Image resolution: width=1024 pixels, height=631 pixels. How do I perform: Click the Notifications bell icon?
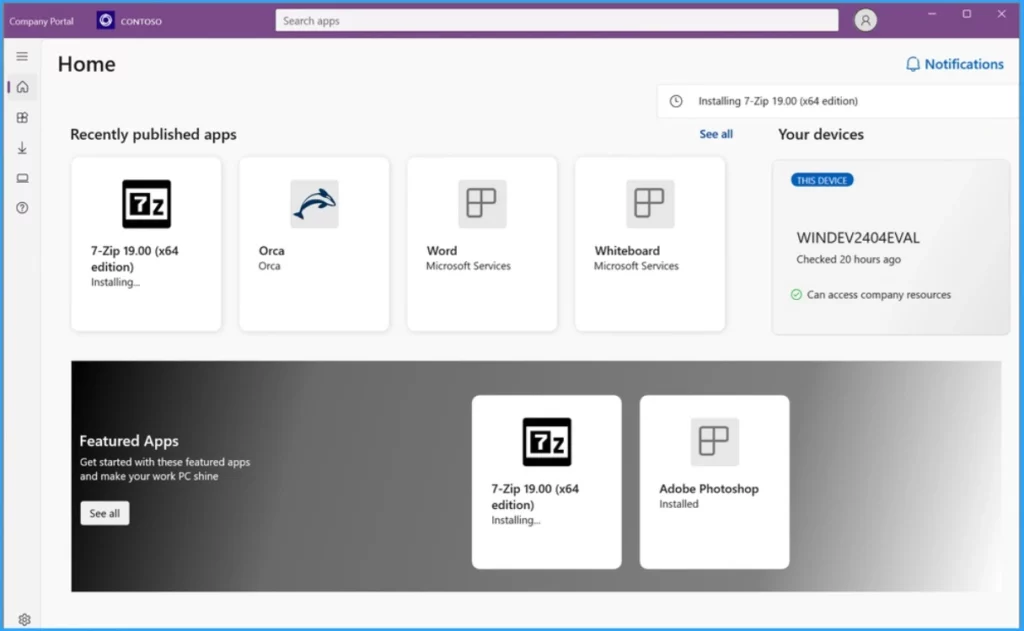coord(912,64)
